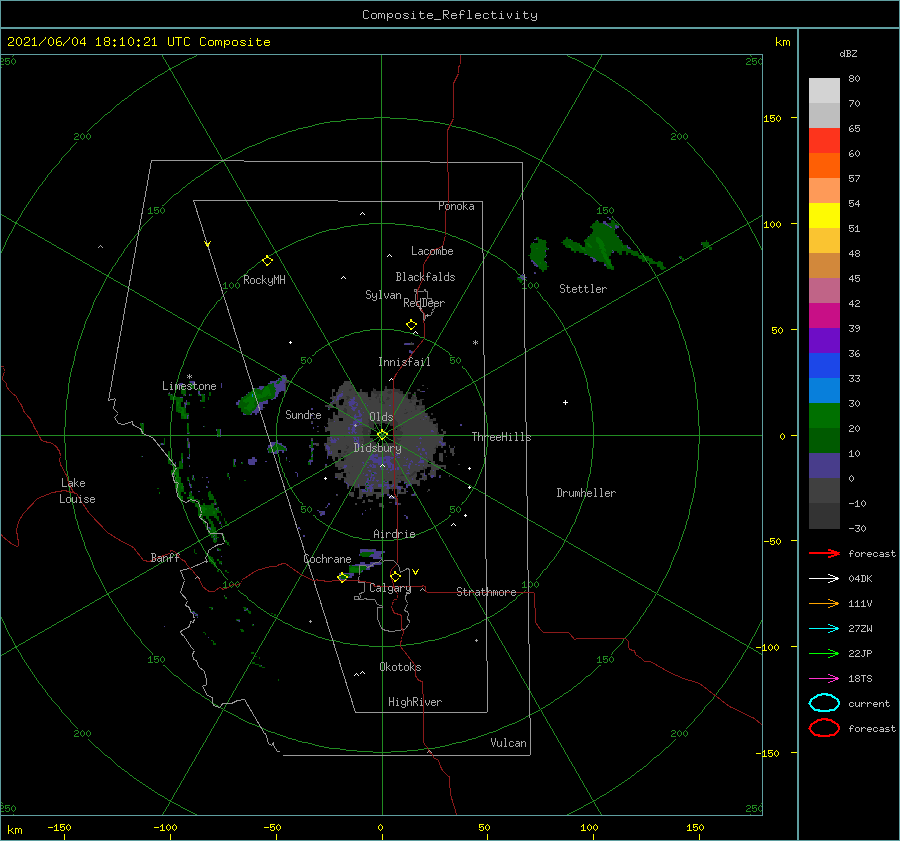Click the Sundre label
The width and height of the screenshot is (900, 841).
(303, 414)
